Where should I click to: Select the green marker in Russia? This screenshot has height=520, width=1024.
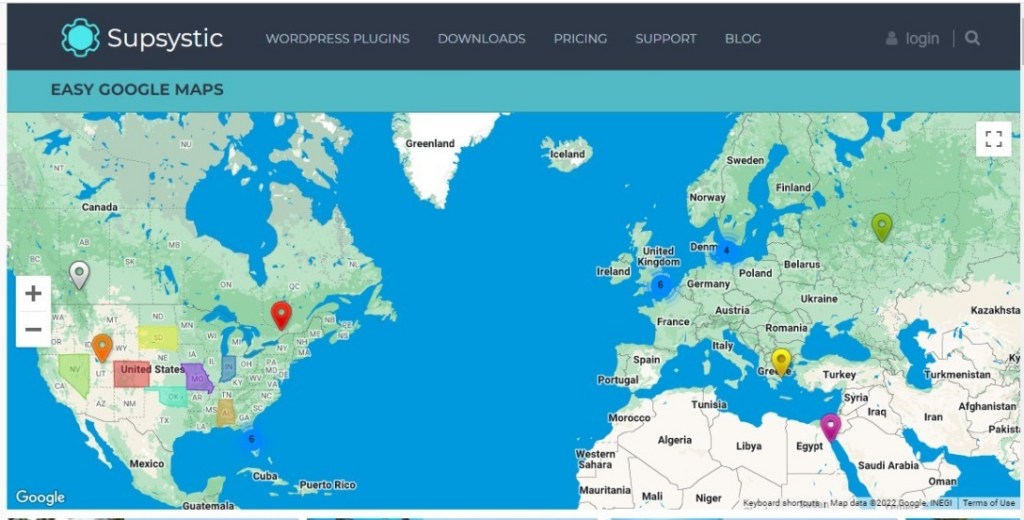tap(882, 227)
